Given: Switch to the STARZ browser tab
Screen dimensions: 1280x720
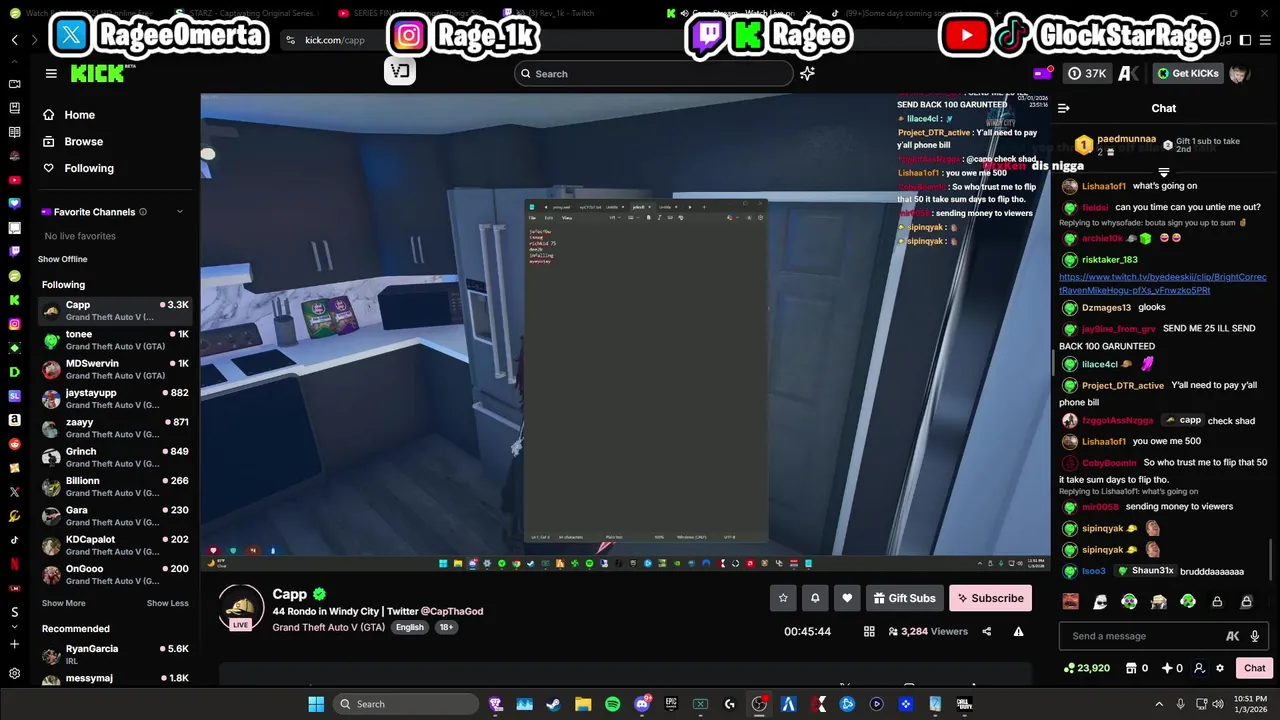Looking at the screenshot, I should (247, 13).
